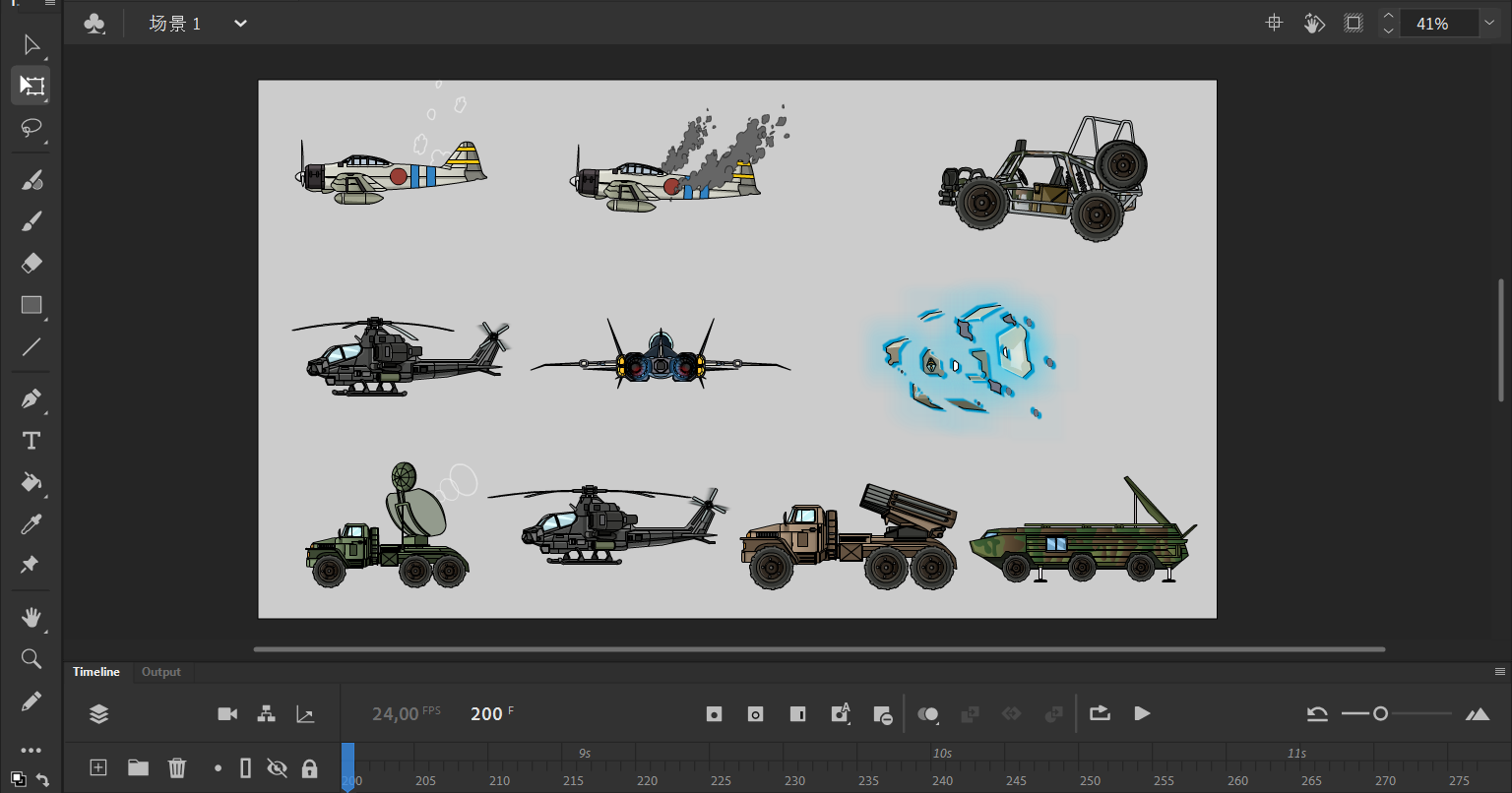Screen dimensions: 1512x793
Task: Pick the Eraser tool
Action: [x=31, y=263]
